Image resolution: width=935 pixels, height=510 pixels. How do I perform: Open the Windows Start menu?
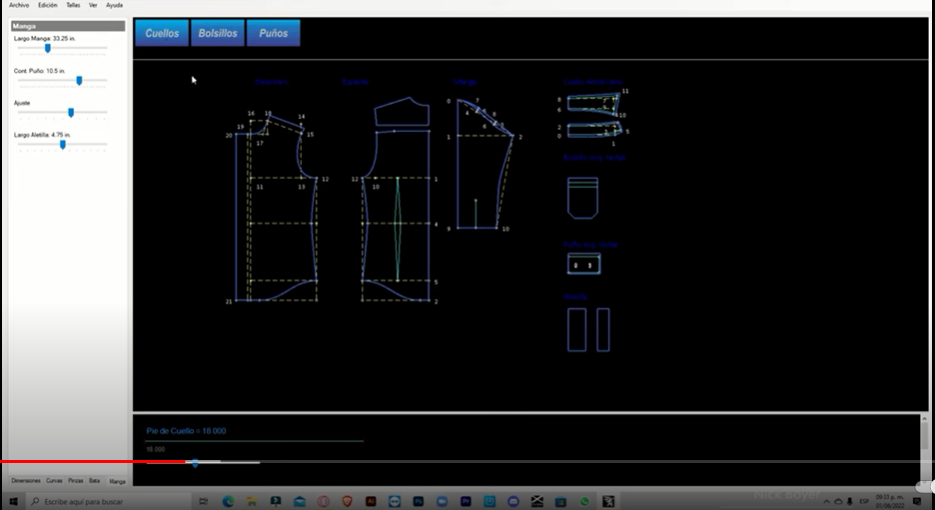point(13,502)
